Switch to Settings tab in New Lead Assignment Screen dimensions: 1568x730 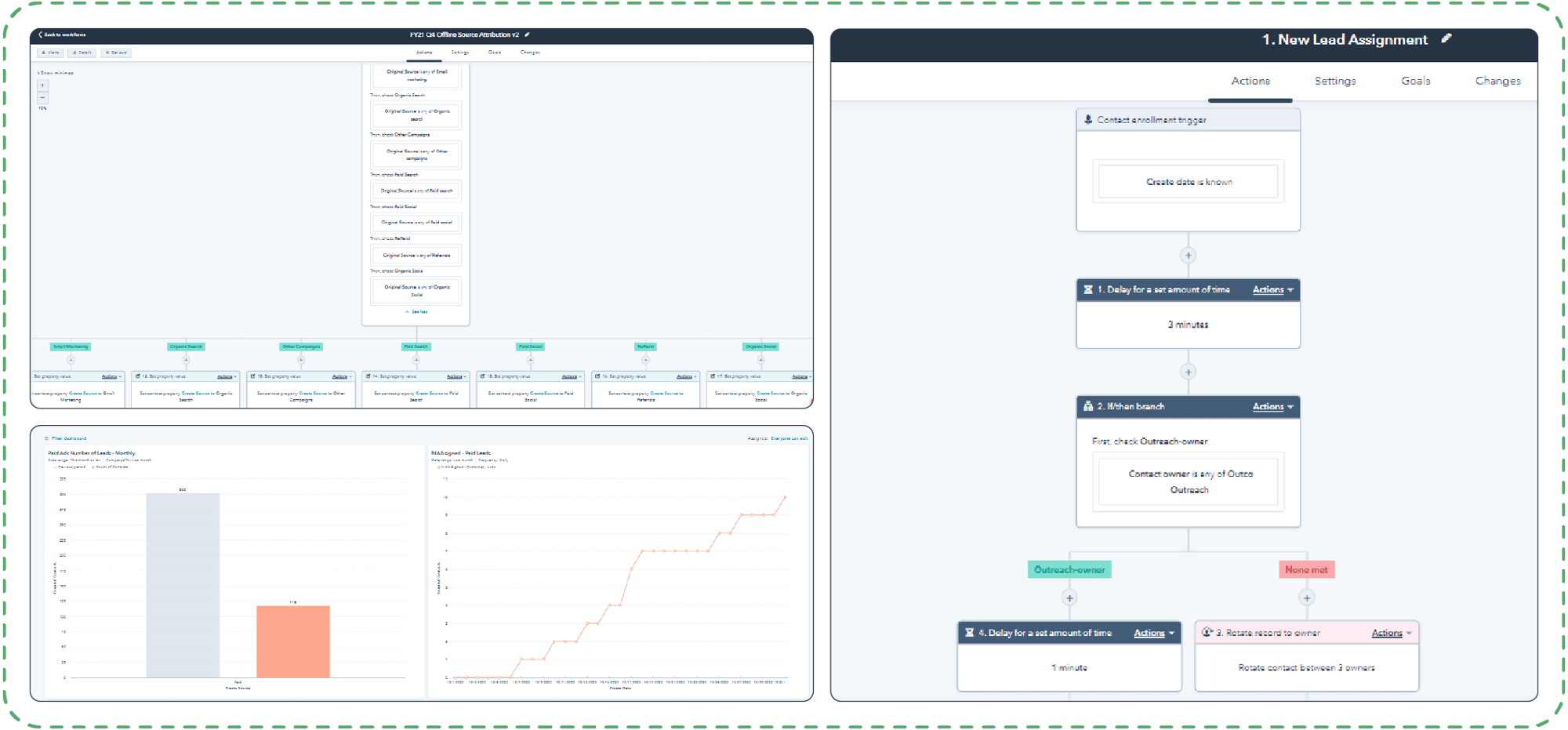1335,81
